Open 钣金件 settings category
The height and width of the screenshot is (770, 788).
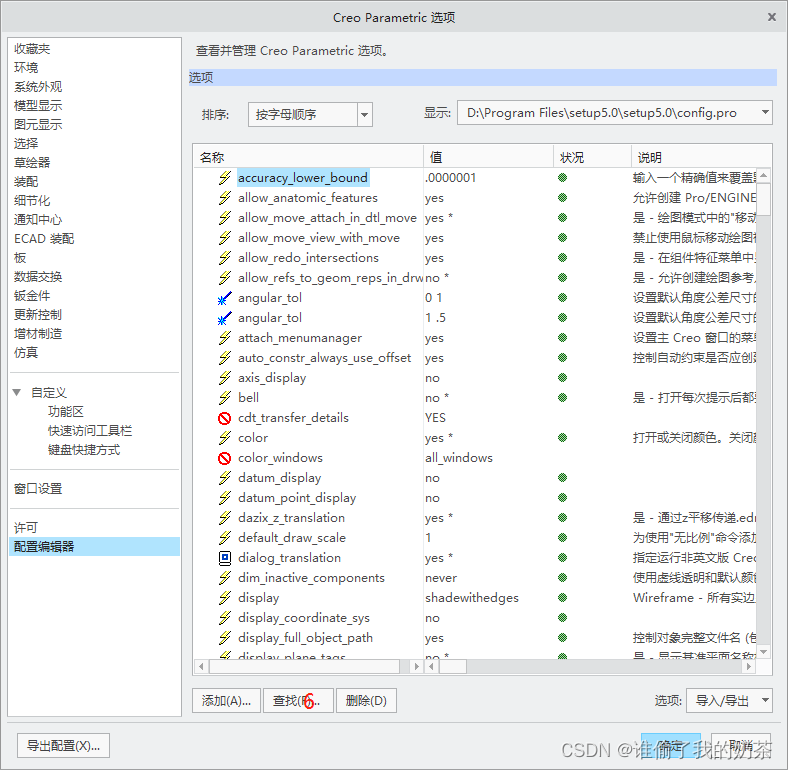32,296
